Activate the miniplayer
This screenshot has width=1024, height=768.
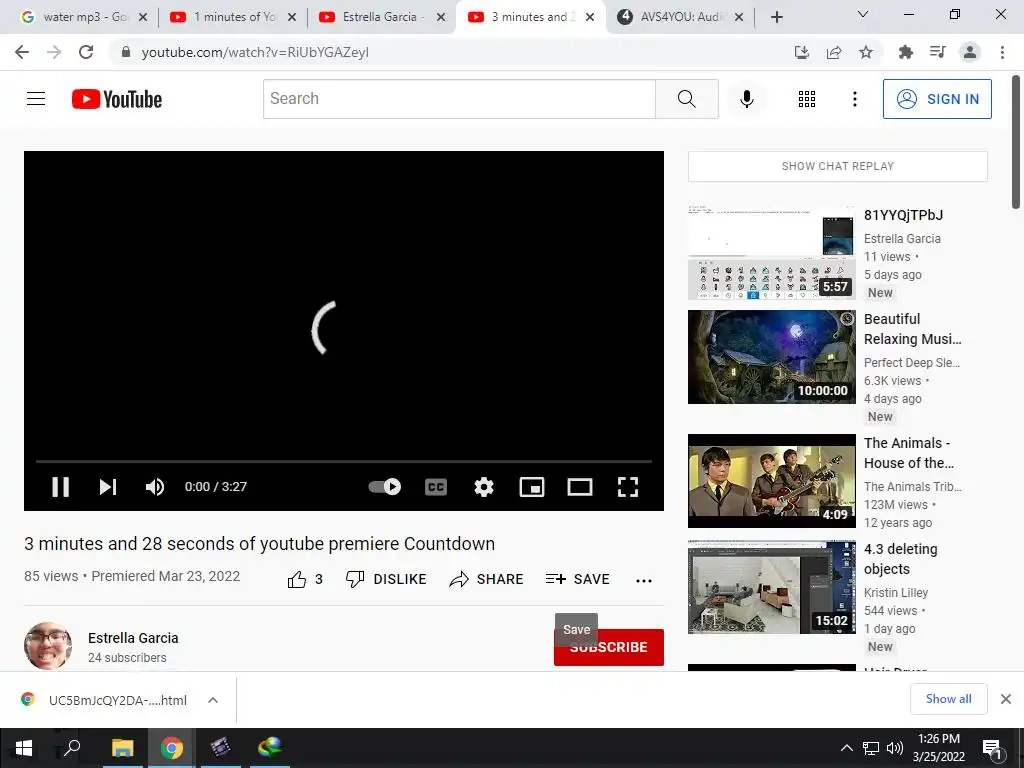(532, 487)
